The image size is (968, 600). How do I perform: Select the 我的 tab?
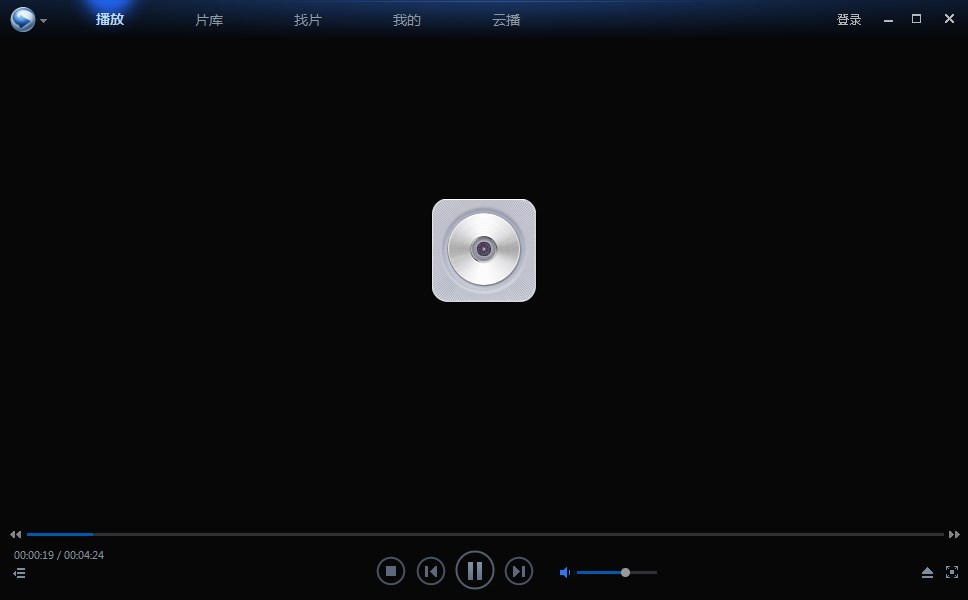406,20
